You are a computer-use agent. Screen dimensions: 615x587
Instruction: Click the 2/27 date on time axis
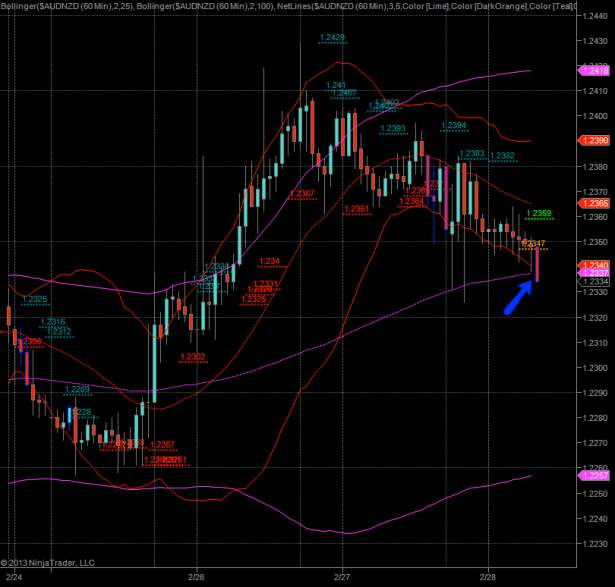click(342, 577)
